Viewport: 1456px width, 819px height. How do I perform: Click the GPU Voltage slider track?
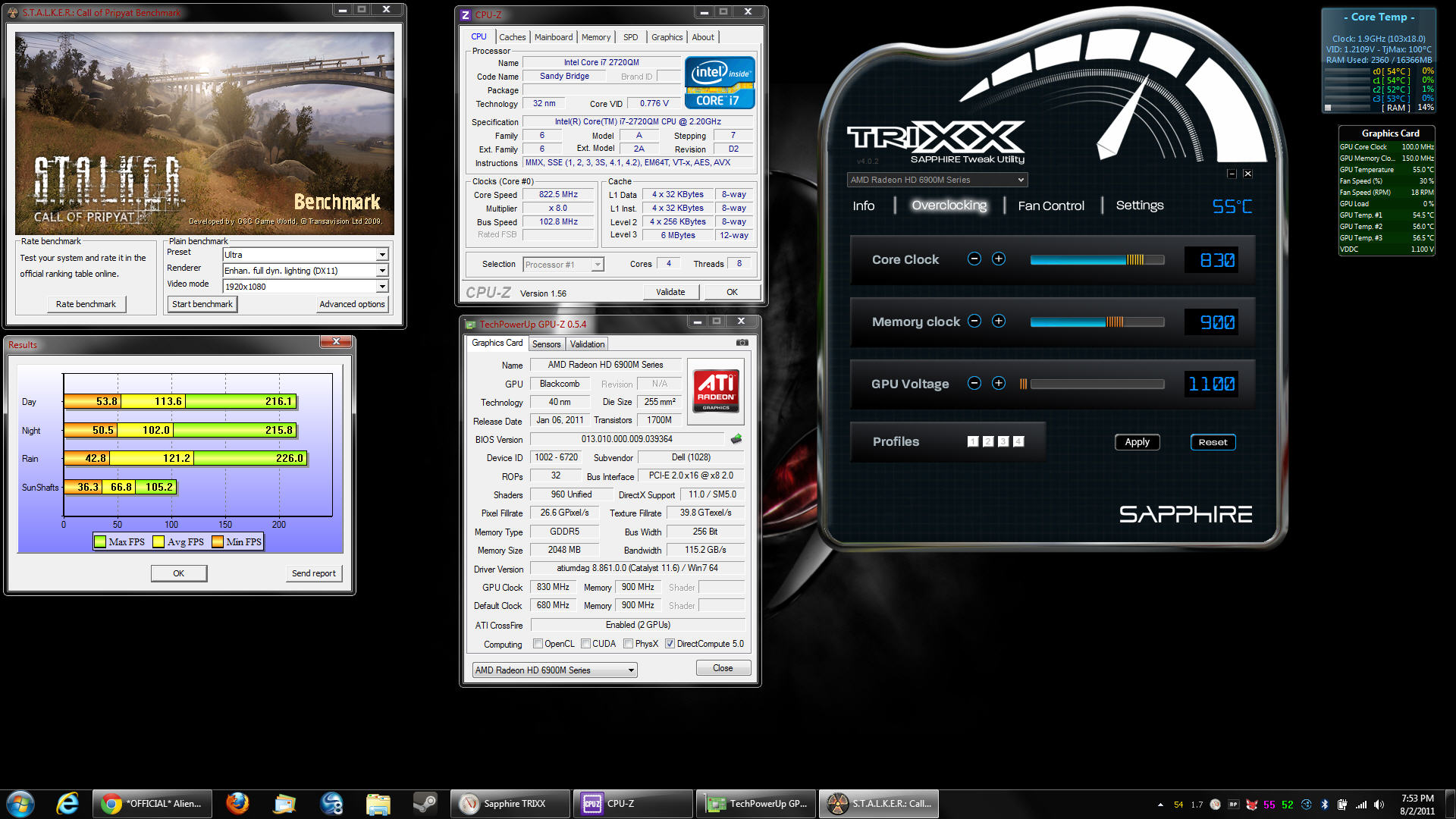coord(1097,384)
